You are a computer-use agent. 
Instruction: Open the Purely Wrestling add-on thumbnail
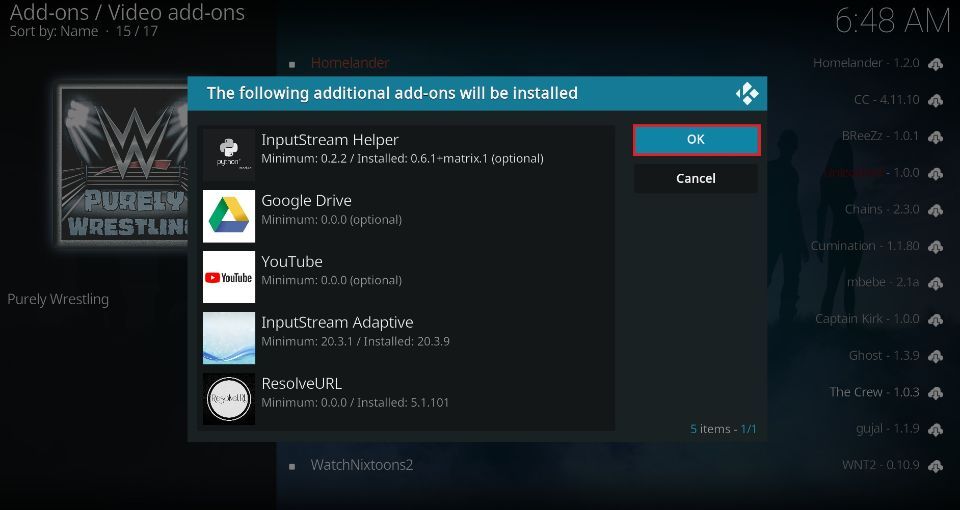click(x=124, y=165)
